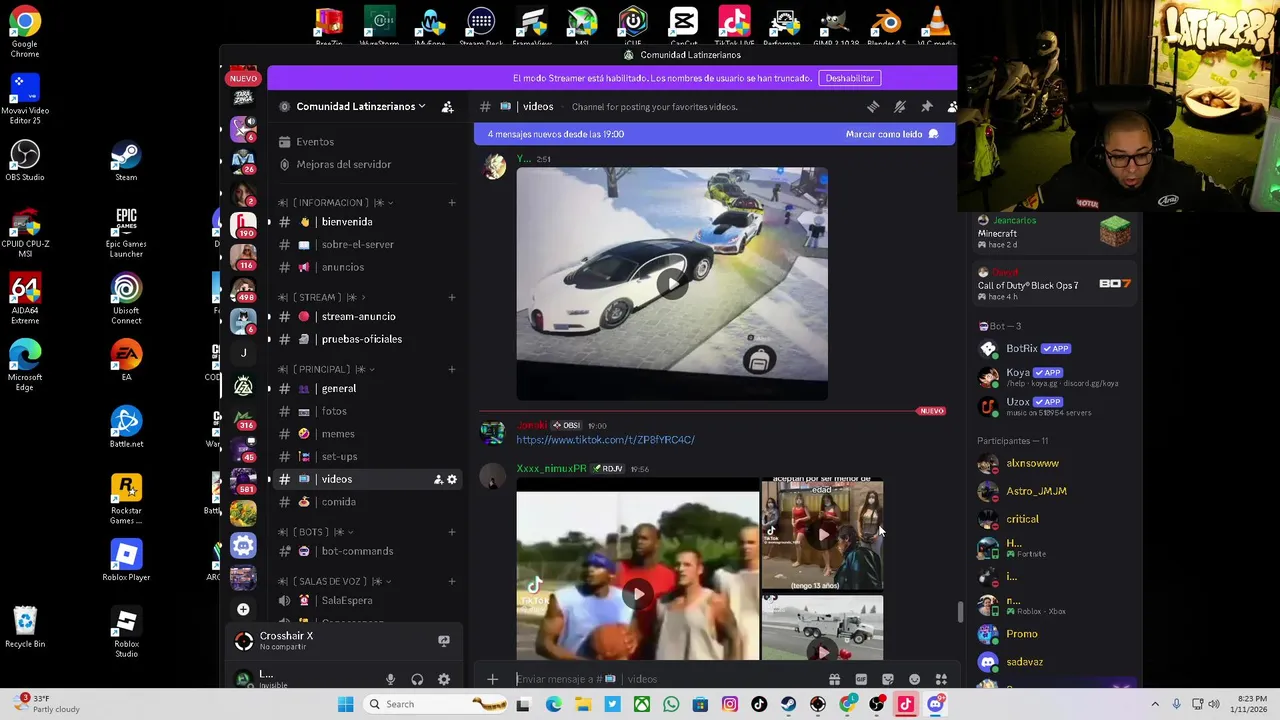Mute microphone in Discord user panel
1280x720 pixels.
tap(391, 680)
